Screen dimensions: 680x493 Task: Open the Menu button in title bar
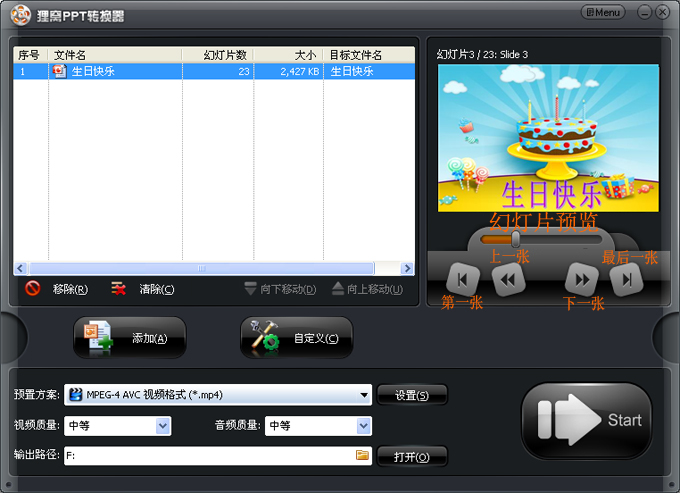pos(603,13)
